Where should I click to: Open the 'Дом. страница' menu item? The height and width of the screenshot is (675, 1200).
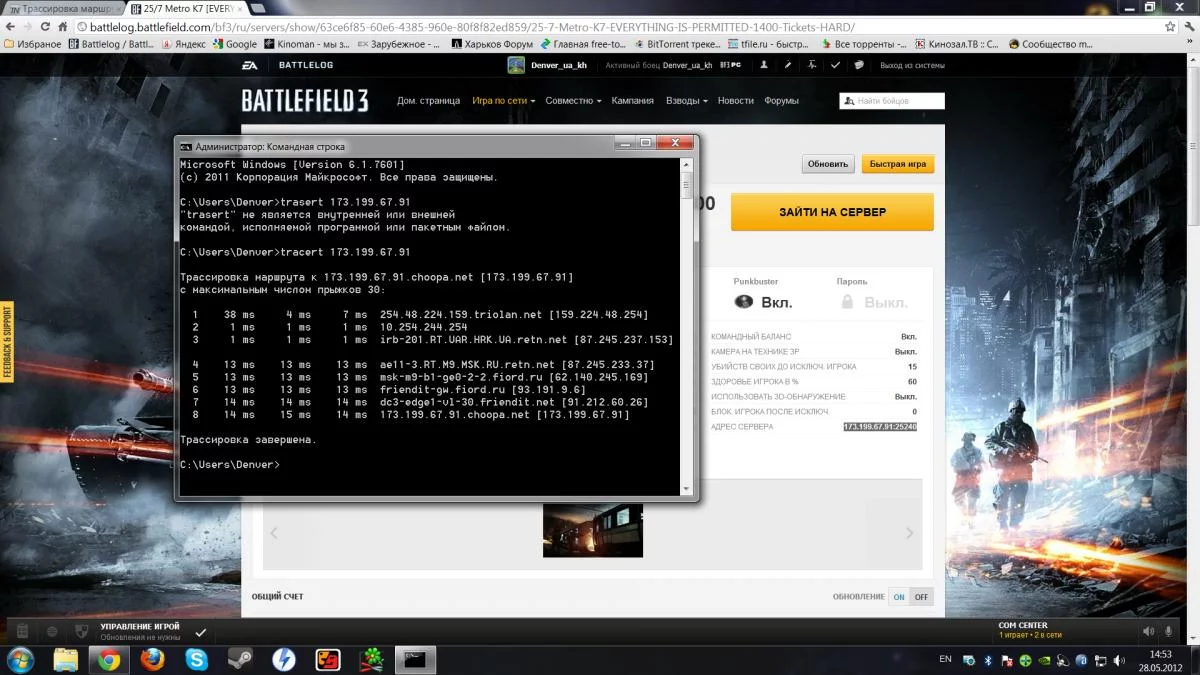pos(428,101)
